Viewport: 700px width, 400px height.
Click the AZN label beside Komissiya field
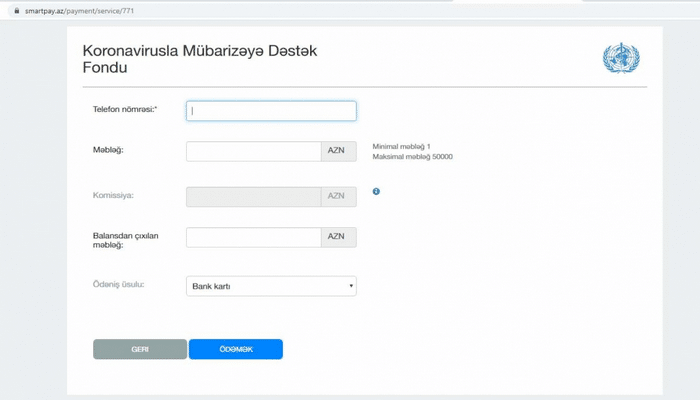[338, 196]
